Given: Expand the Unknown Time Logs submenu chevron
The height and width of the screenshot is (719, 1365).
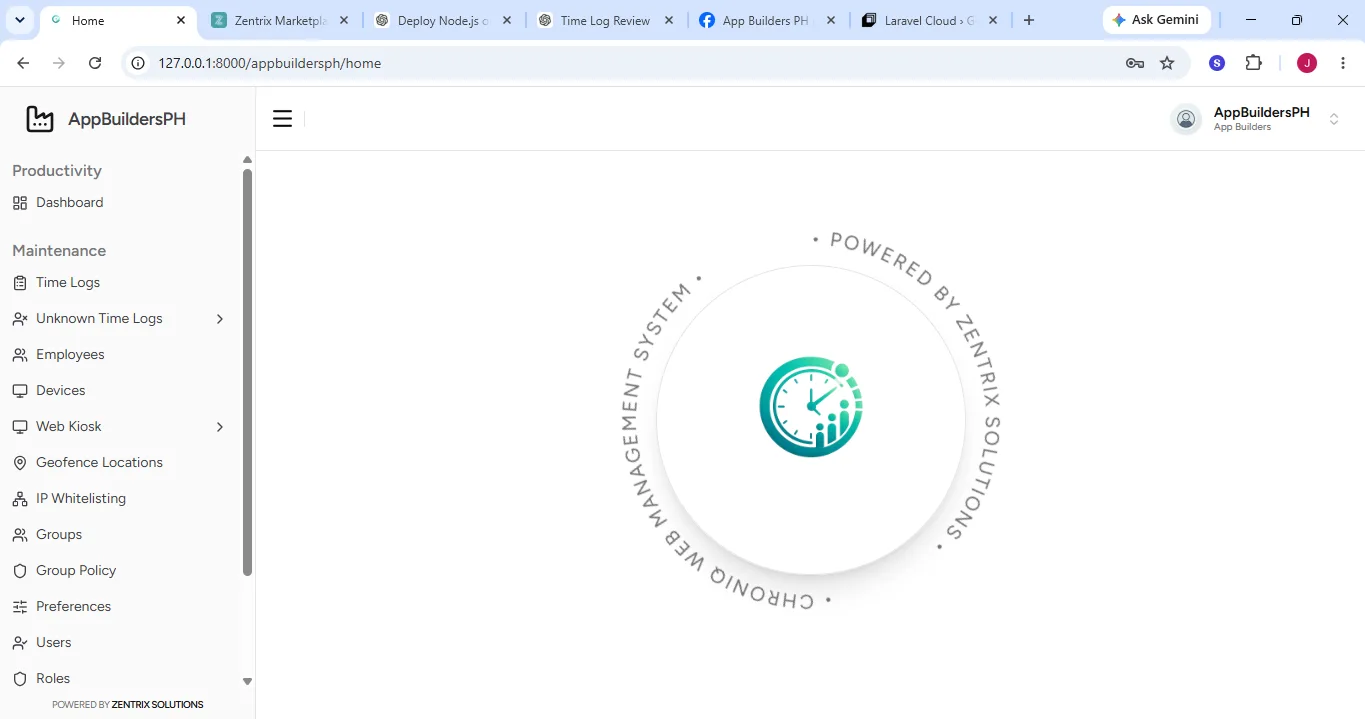Looking at the screenshot, I should pos(220,319).
